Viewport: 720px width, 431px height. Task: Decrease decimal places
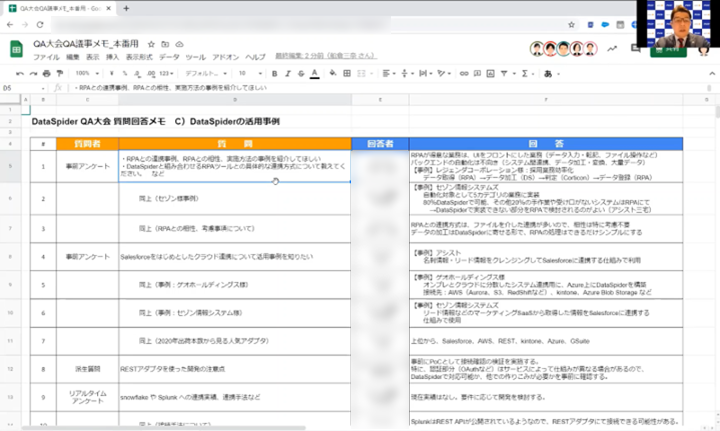coord(138,73)
